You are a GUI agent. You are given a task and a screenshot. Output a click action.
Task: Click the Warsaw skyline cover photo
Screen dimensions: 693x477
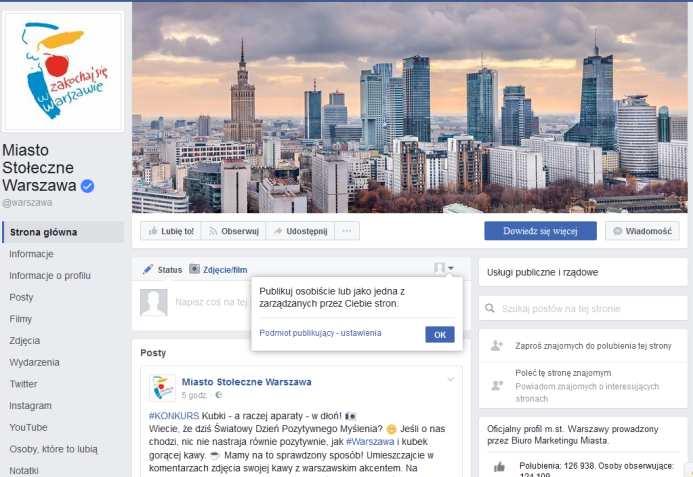click(x=410, y=107)
